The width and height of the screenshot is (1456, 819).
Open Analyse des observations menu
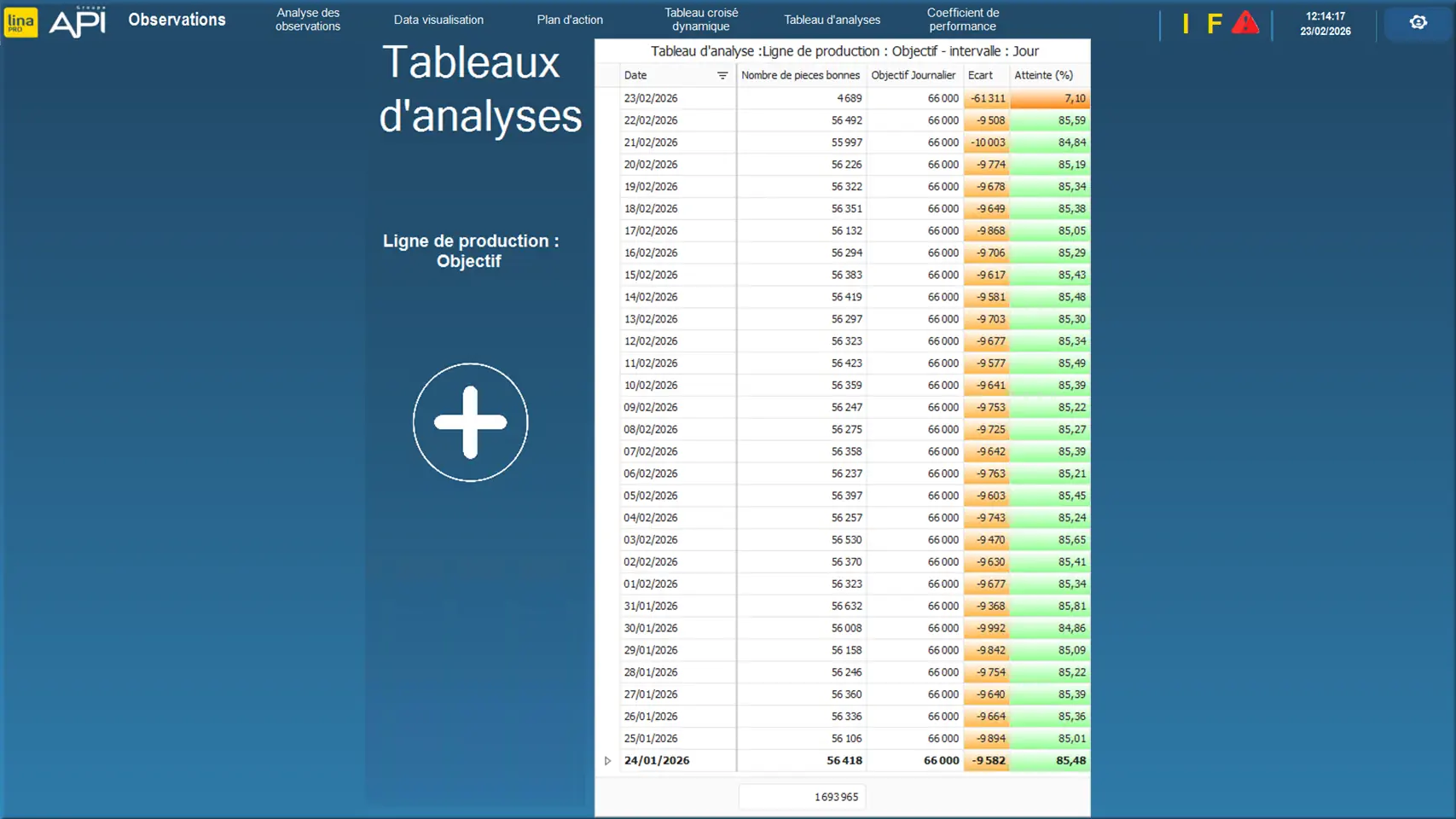pyautogui.click(x=308, y=20)
